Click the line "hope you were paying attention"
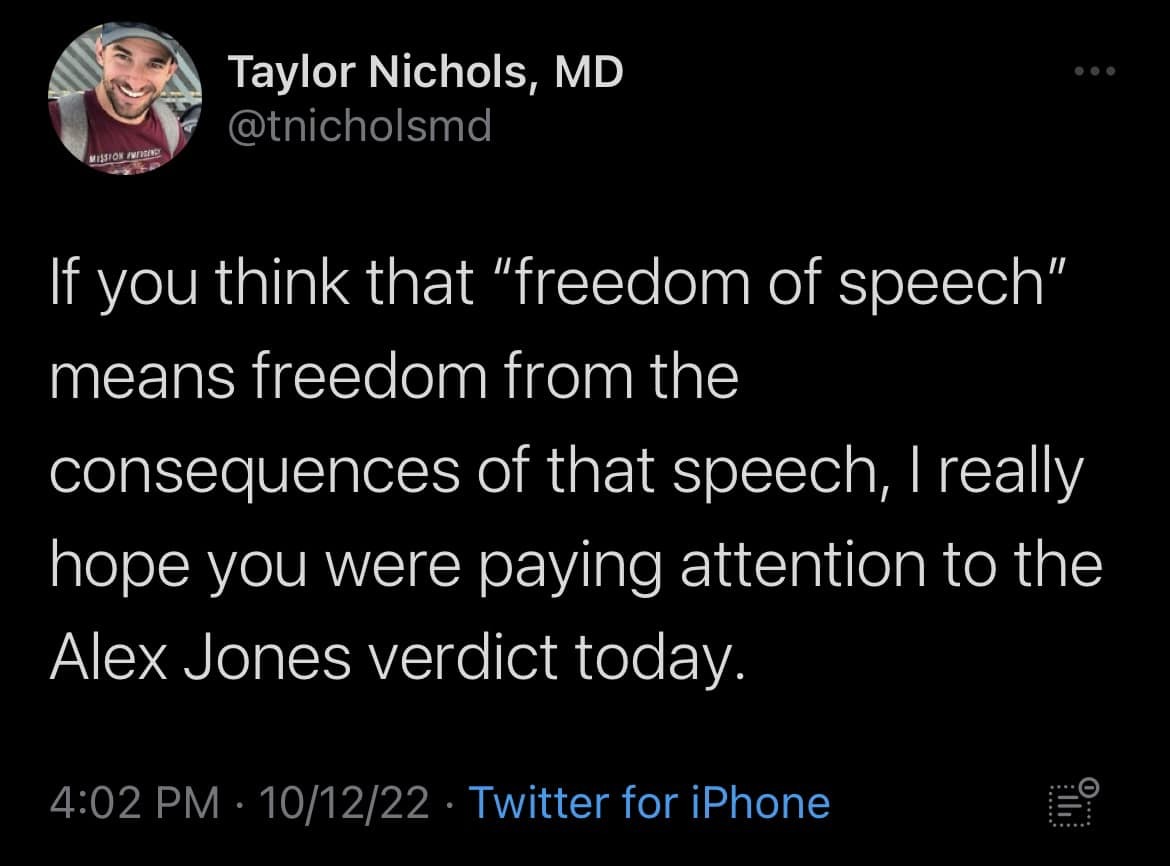The image size is (1170, 866). (575, 565)
